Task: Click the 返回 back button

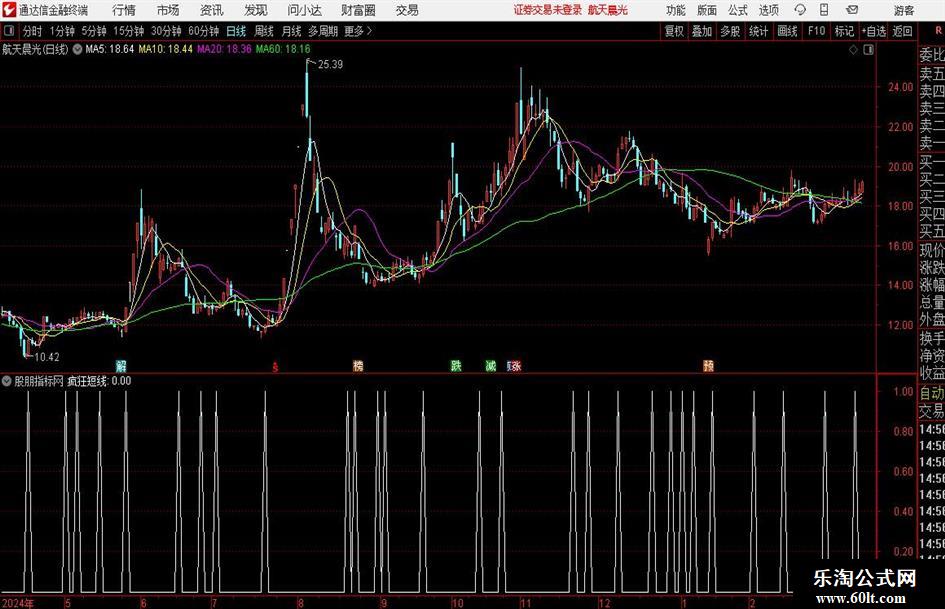Action: coord(902,31)
